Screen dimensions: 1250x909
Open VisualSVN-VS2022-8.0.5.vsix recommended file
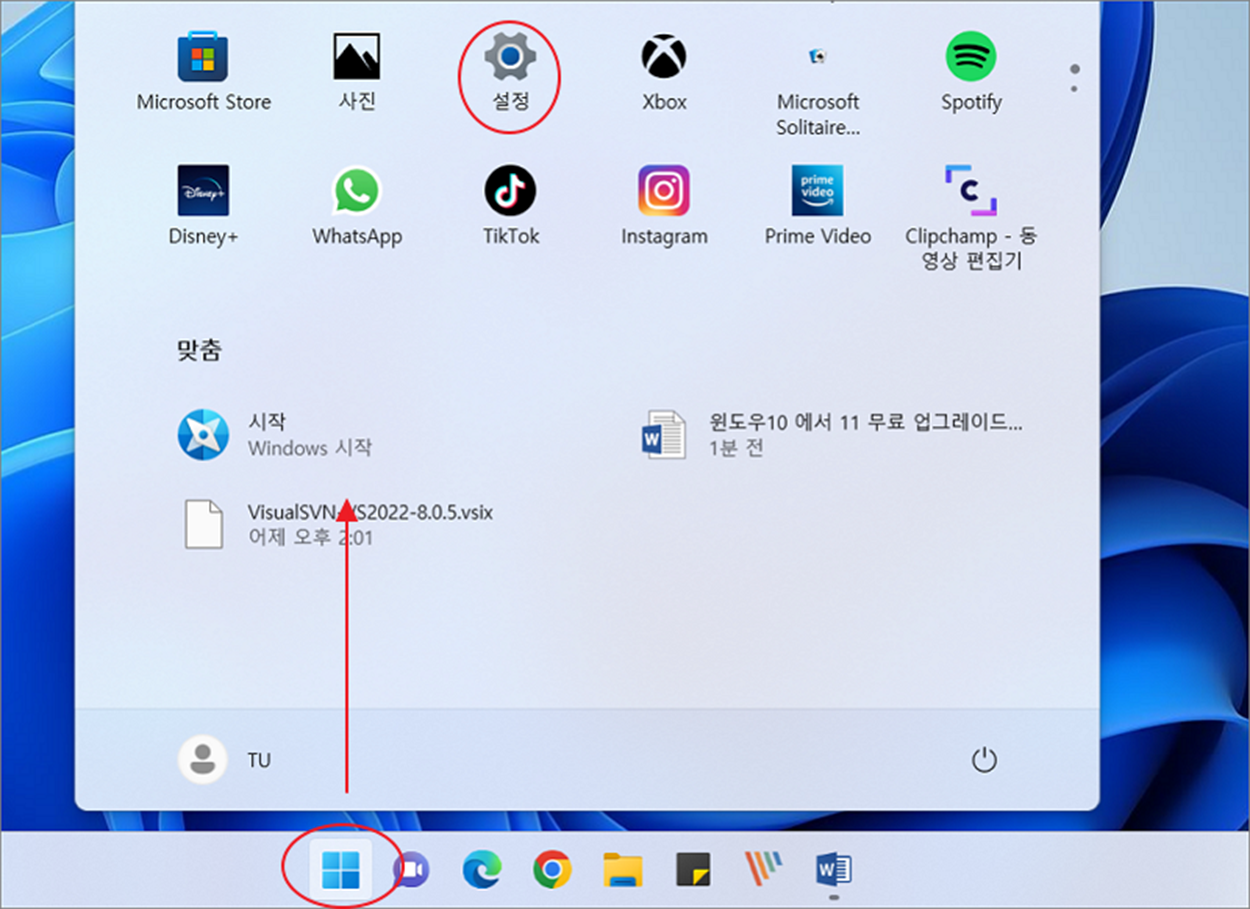[x=338, y=525]
